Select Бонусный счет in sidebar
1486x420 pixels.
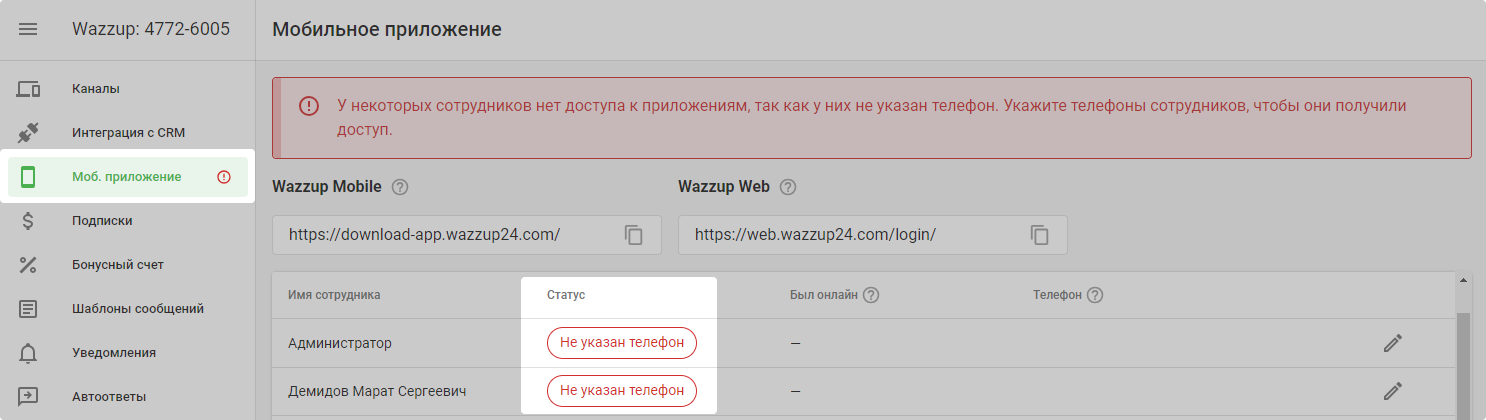click(117, 265)
